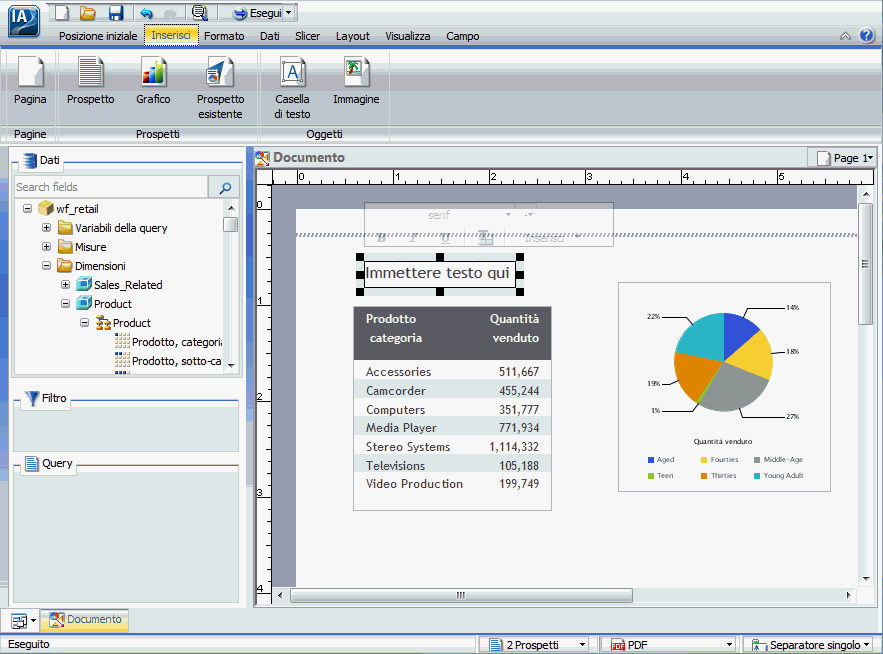Undo the last action with the blue arrow
This screenshot has width=883, height=654.
[146, 13]
